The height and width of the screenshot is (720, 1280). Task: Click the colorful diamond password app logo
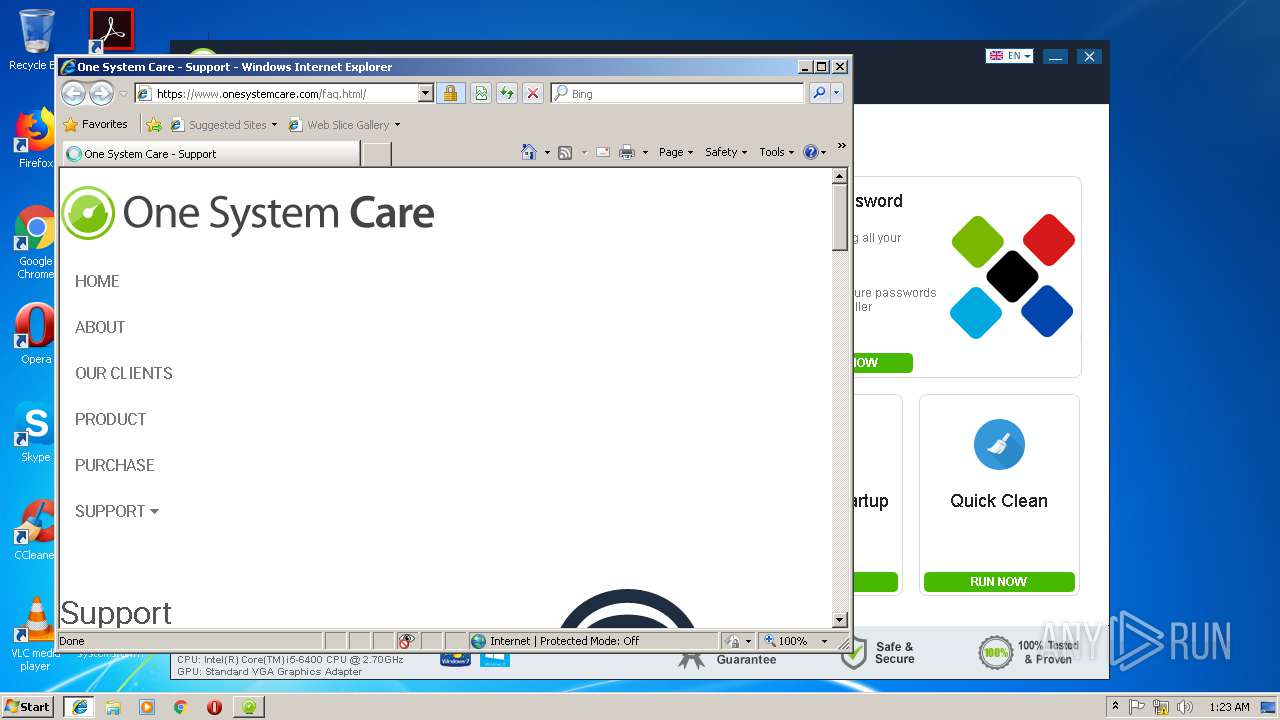tap(1012, 276)
